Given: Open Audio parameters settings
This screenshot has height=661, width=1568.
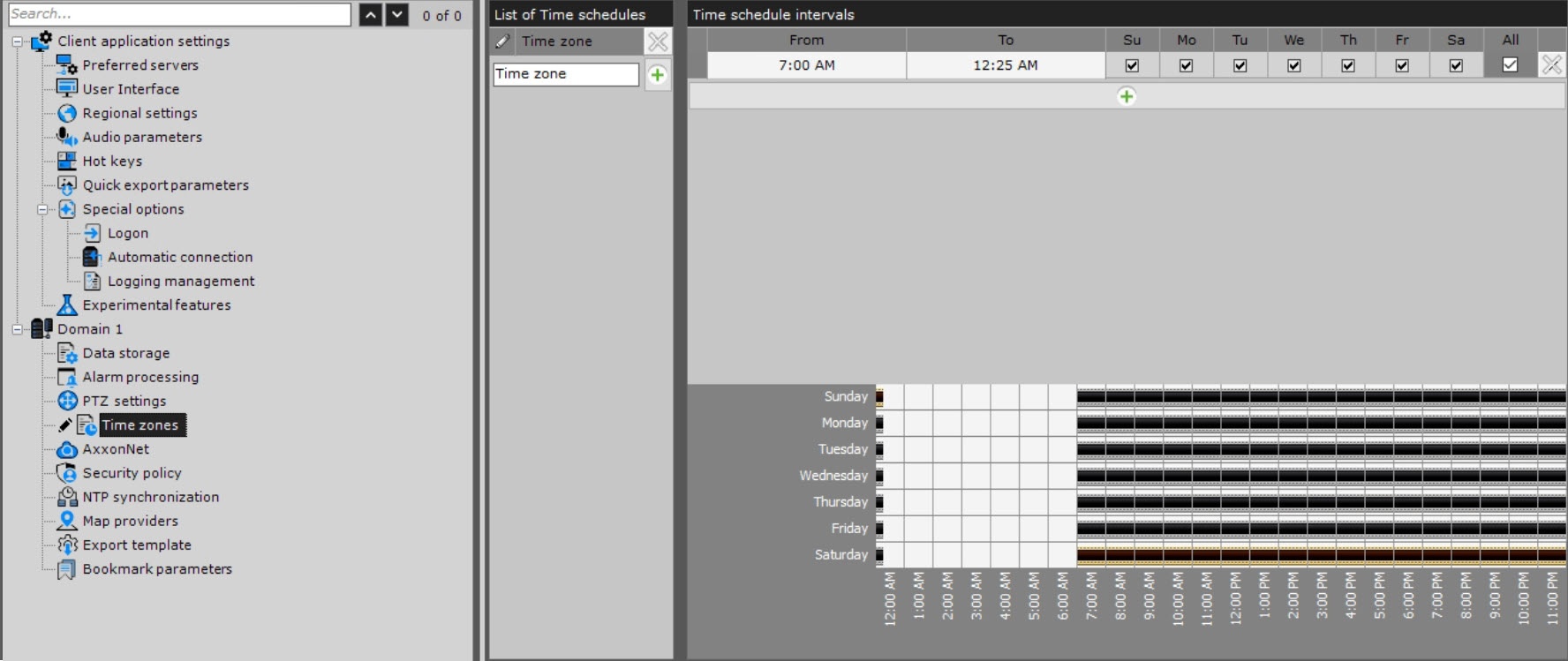Looking at the screenshot, I should click(142, 137).
